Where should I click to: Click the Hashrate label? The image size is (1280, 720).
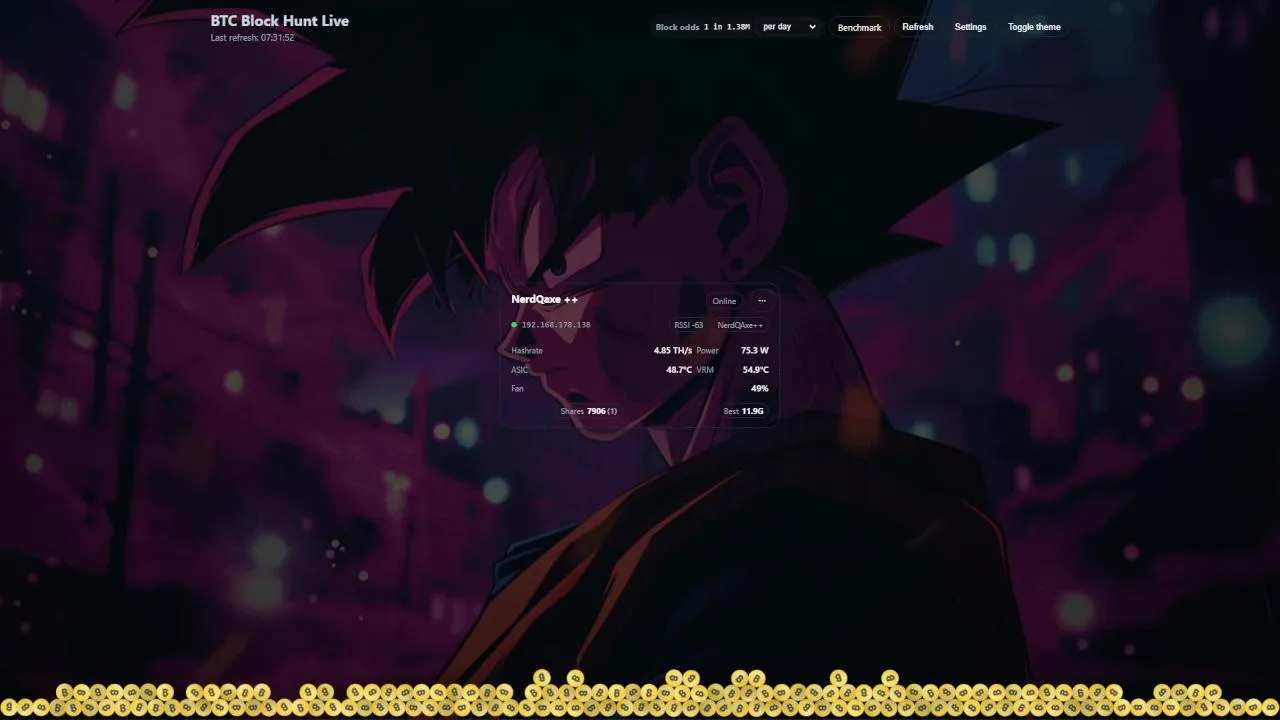tap(527, 351)
